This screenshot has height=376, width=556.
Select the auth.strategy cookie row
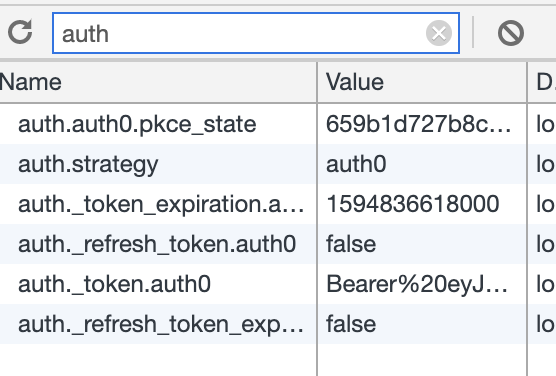tap(278, 164)
